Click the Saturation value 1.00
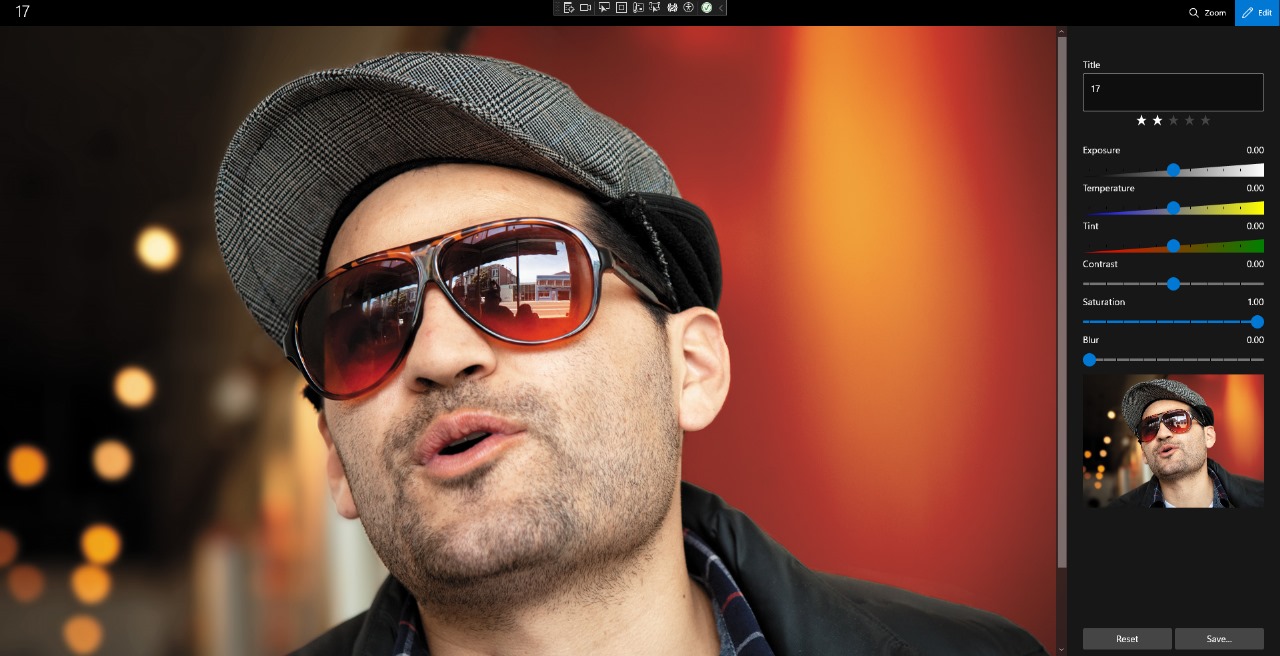 pos(1255,302)
